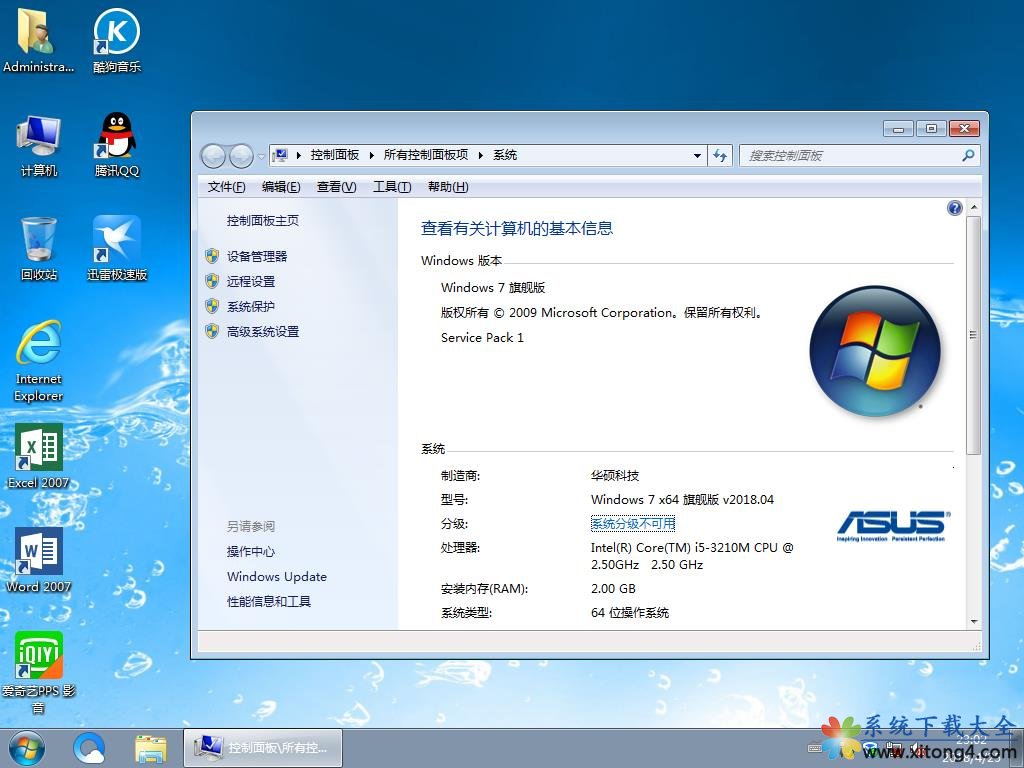
Task: Click the vertical scrollbar thumb
Action: click(x=973, y=335)
